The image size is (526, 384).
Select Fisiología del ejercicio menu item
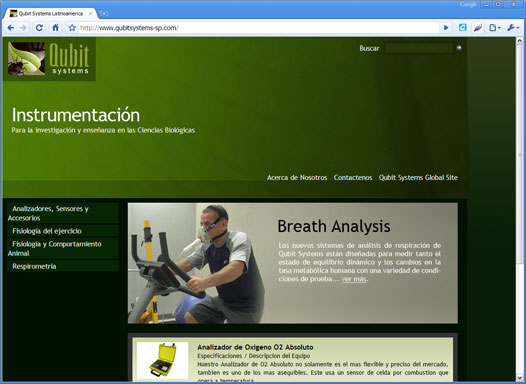pos(63,231)
